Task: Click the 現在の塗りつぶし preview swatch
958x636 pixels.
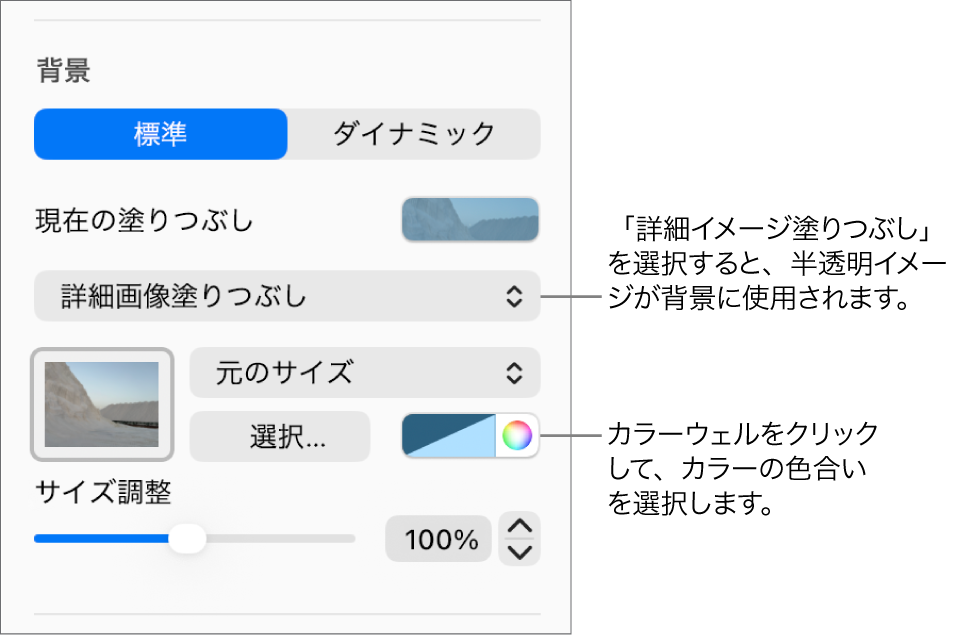Action: point(469,219)
